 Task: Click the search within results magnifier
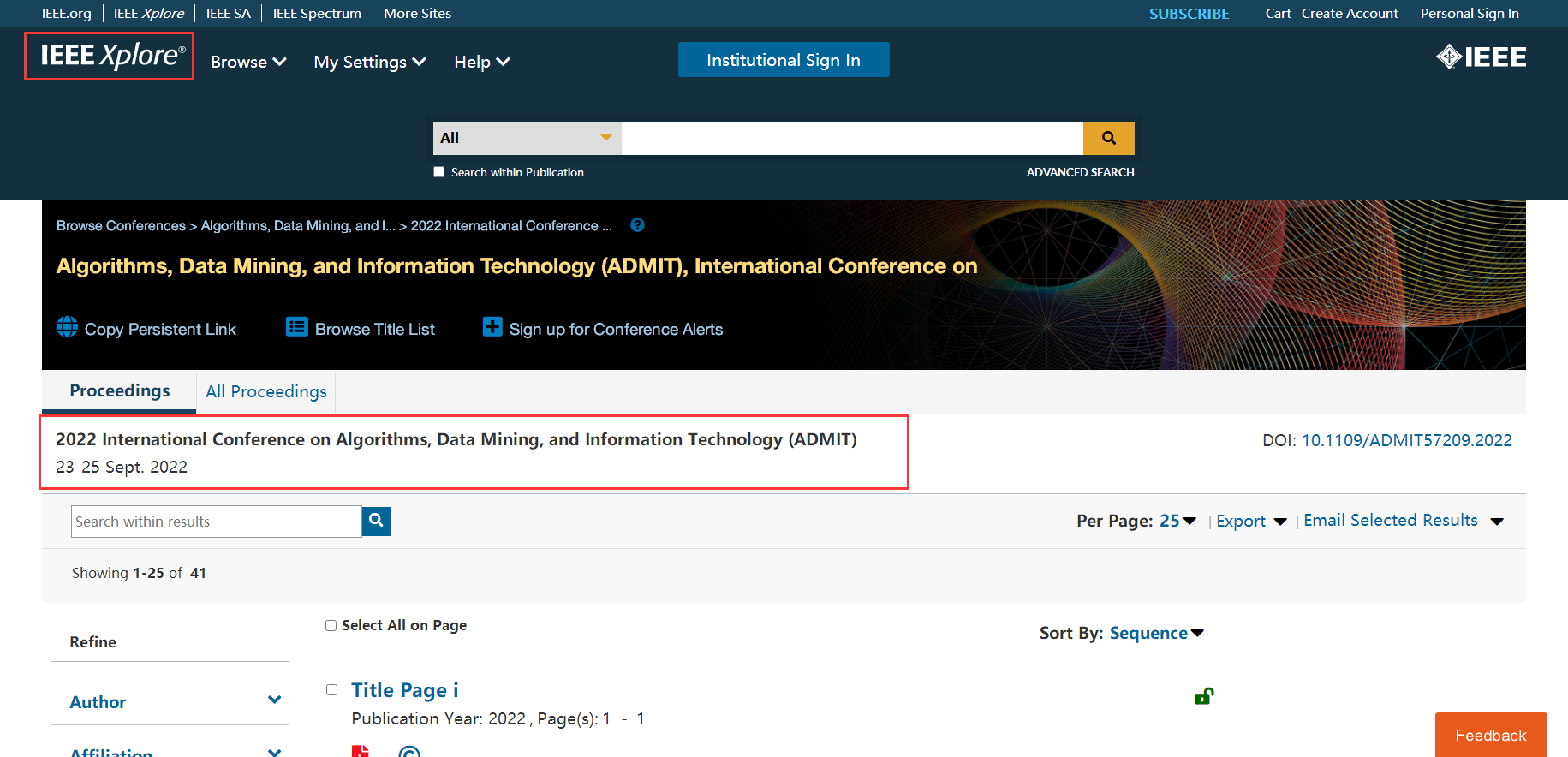376,521
